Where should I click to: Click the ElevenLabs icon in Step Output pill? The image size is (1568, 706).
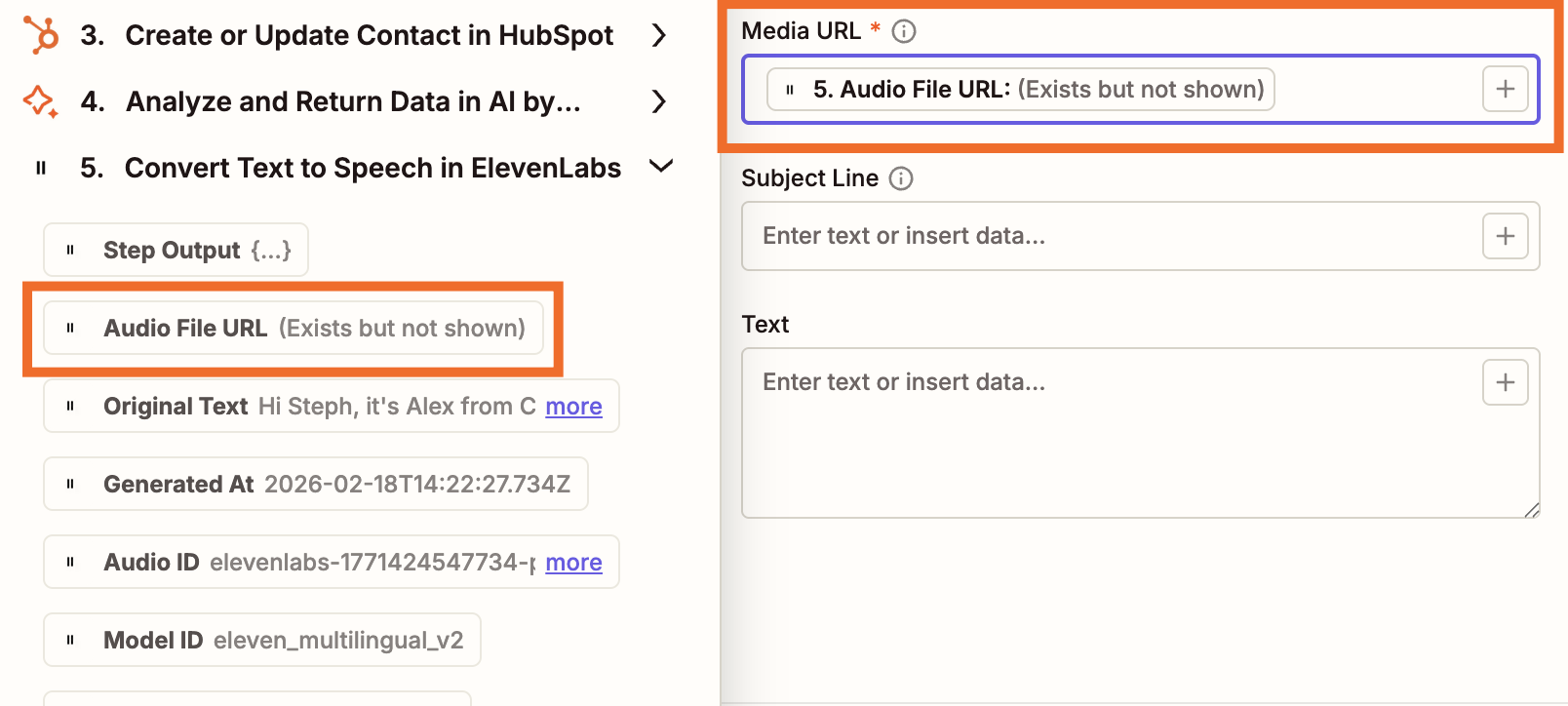(x=70, y=250)
